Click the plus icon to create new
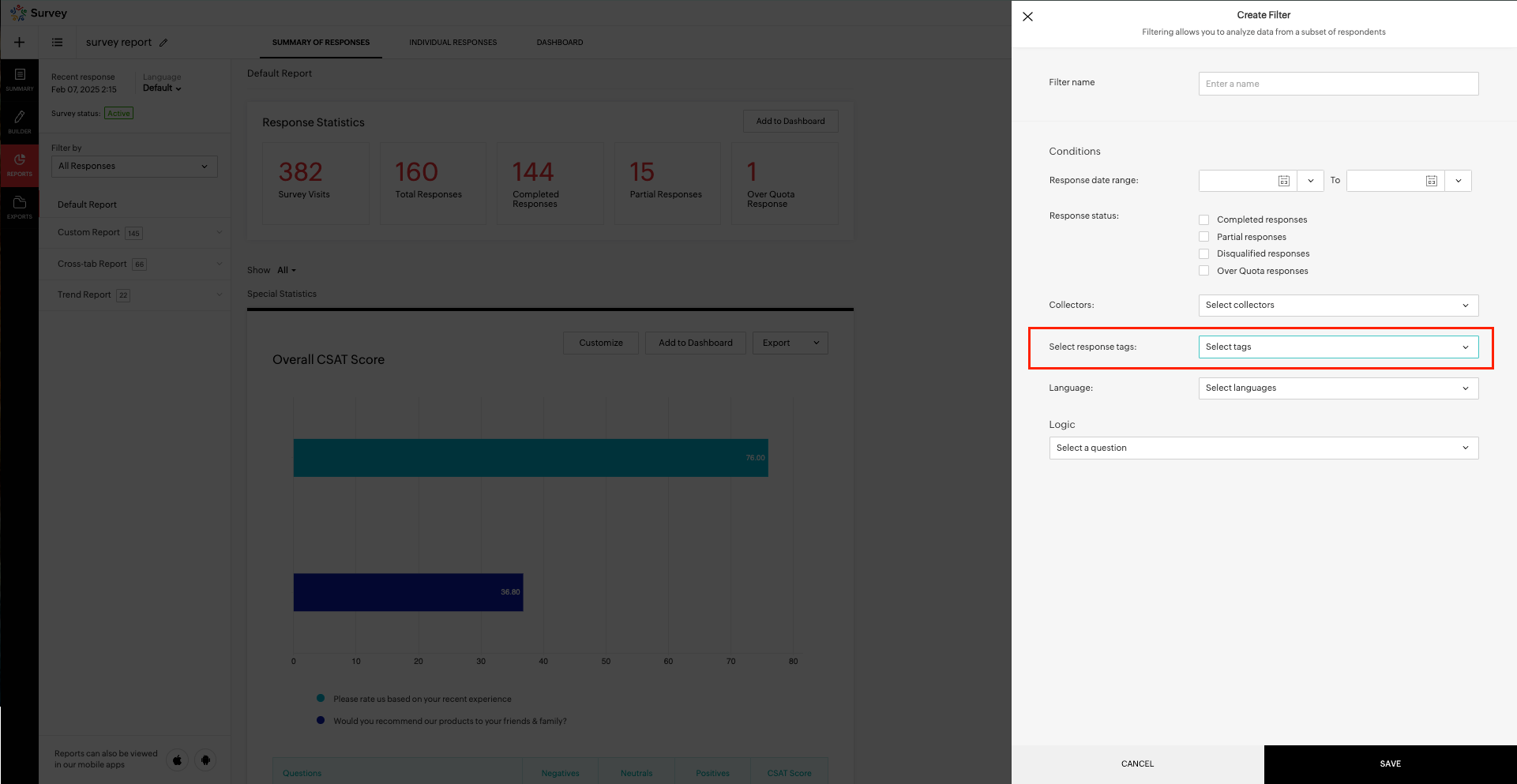The width and height of the screenshot is (1517, 784). tap(20, 43)
